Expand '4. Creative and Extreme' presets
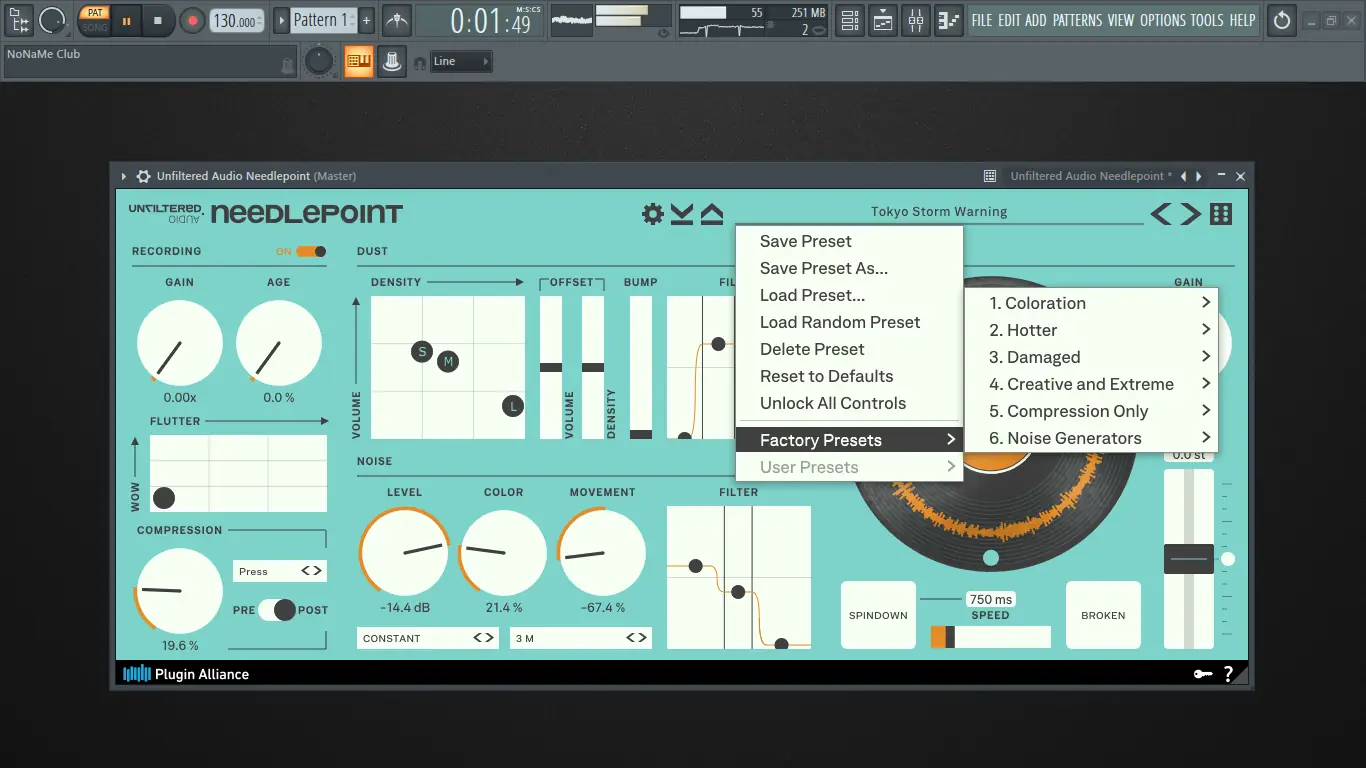1366x768 pixels. (x=1092, y=384)
